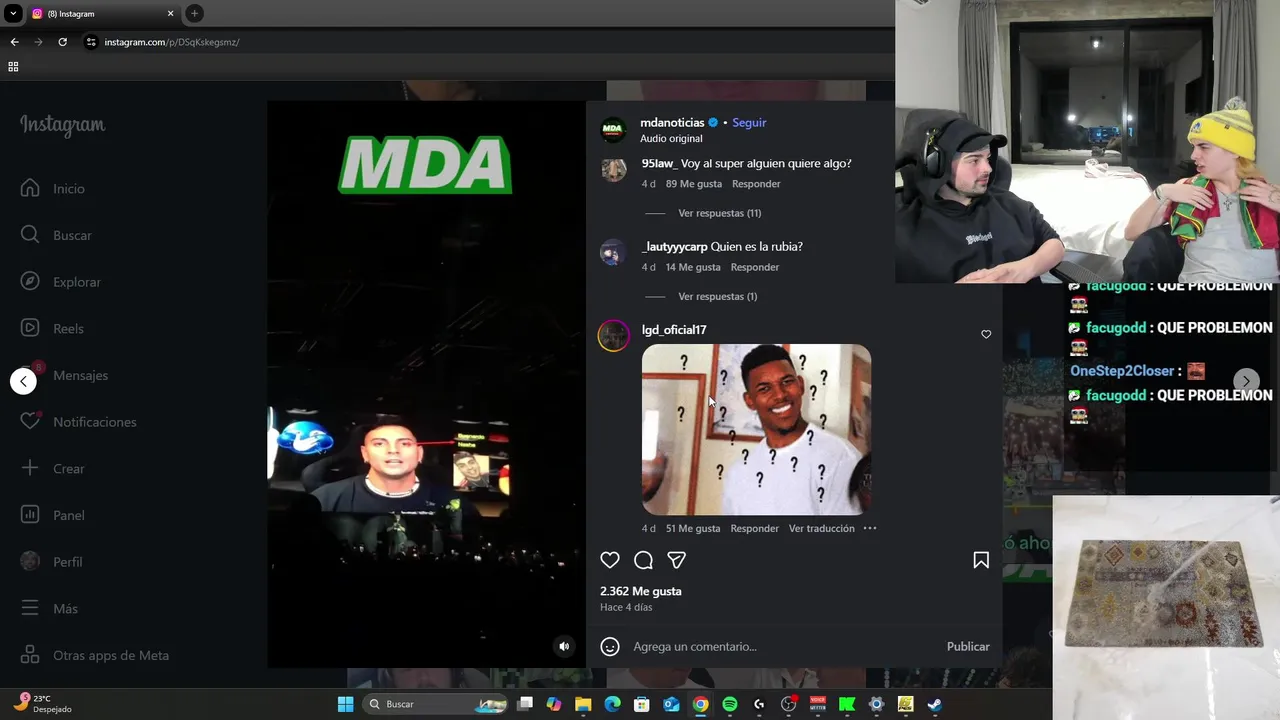Open Panel in the sidebar

tap(52, 515)
